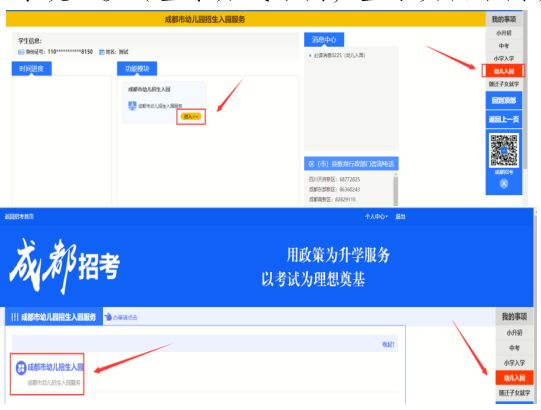The width and height of the screenshot is (541, 410).
Task: Click the QR code image
Action: [x=504, y=150]
